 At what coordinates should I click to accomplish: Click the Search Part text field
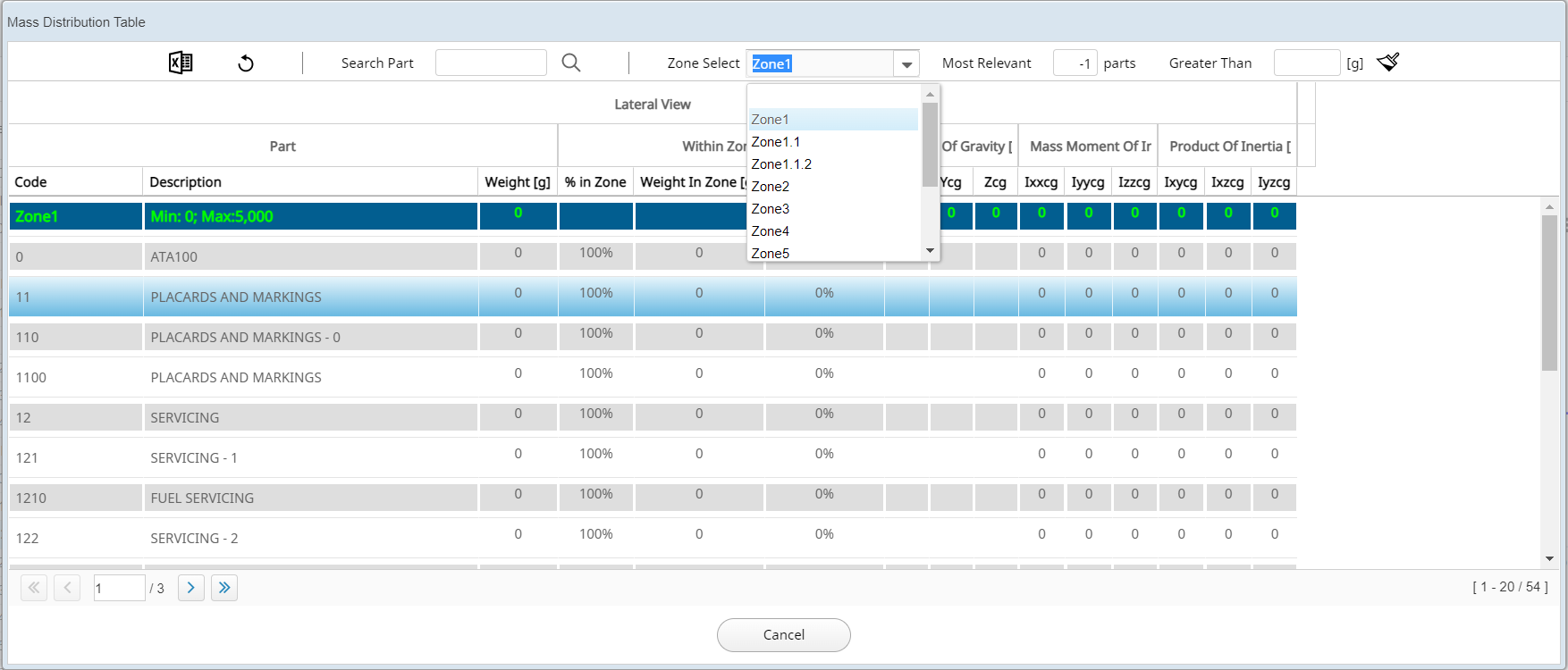pyautogui.click(x=491, y=63)
